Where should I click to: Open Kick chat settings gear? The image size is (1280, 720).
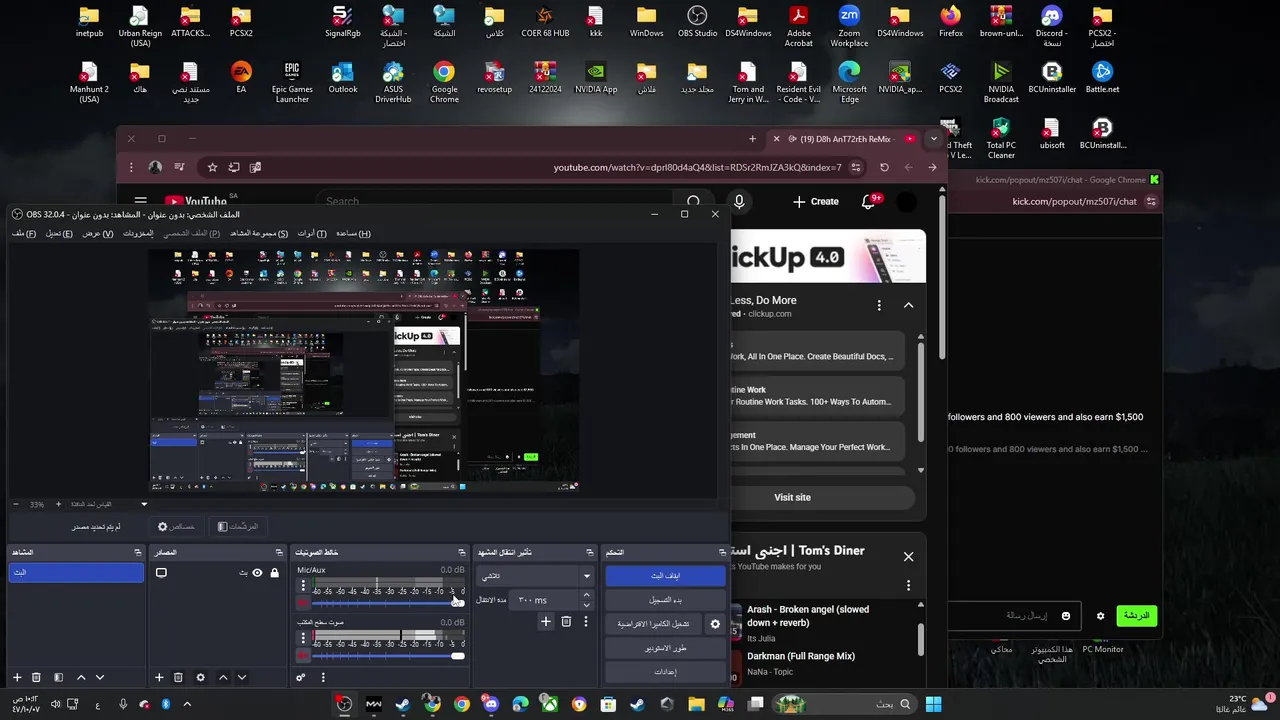coord(1100,616)
